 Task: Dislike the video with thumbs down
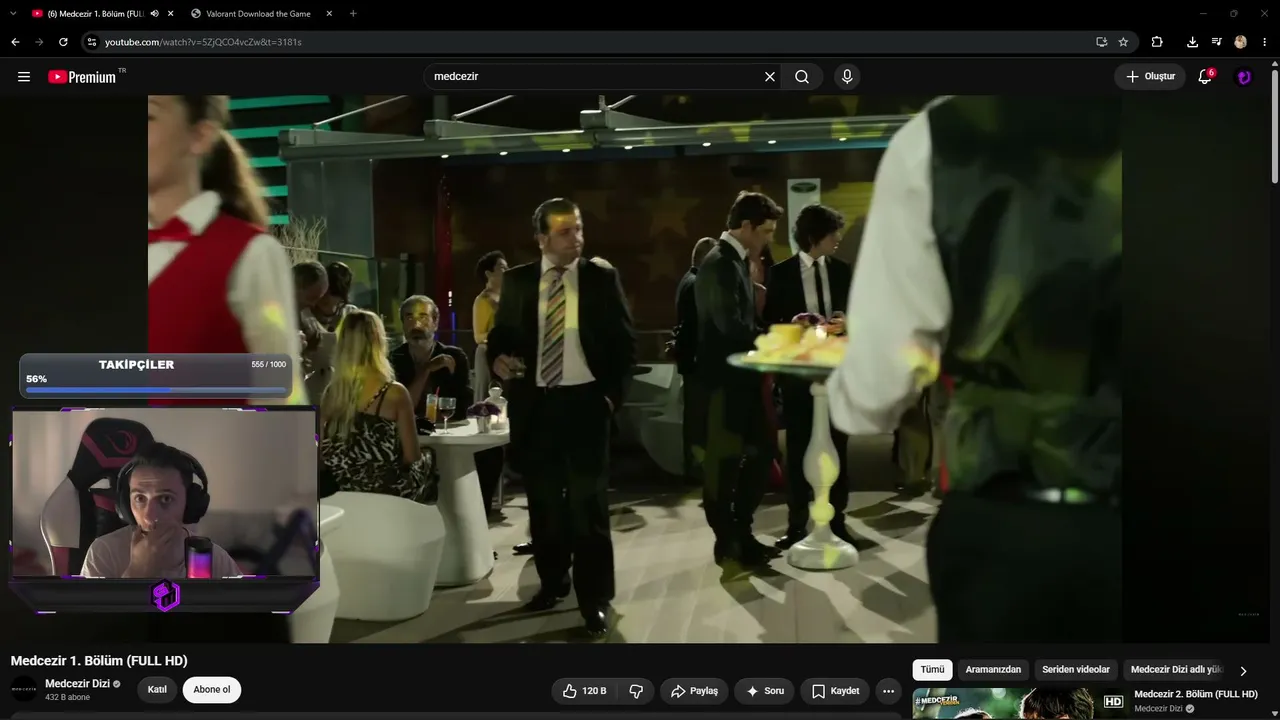(636, 691)
